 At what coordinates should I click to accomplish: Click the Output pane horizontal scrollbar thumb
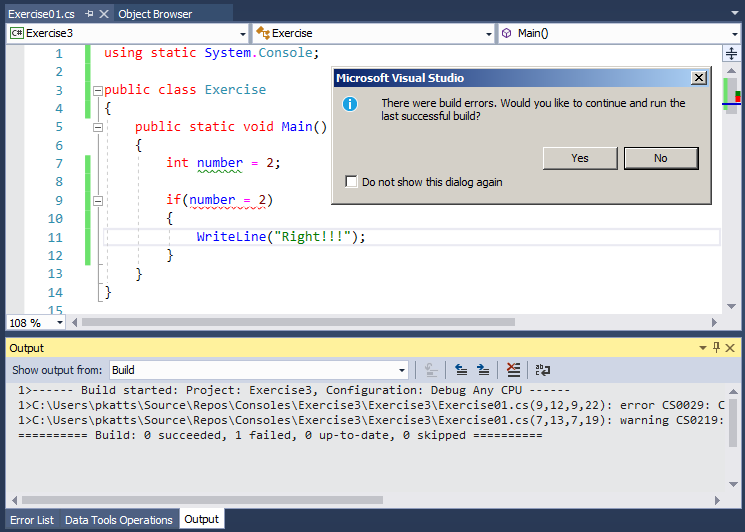tap(202, 500)
